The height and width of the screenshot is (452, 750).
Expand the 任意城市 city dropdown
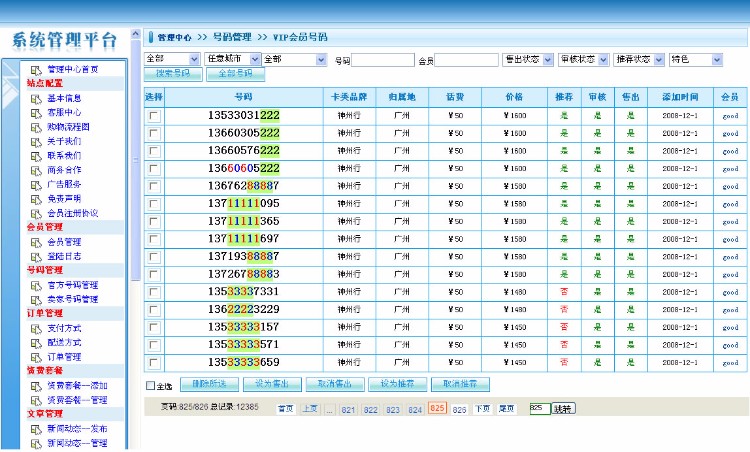coord(232,59)
